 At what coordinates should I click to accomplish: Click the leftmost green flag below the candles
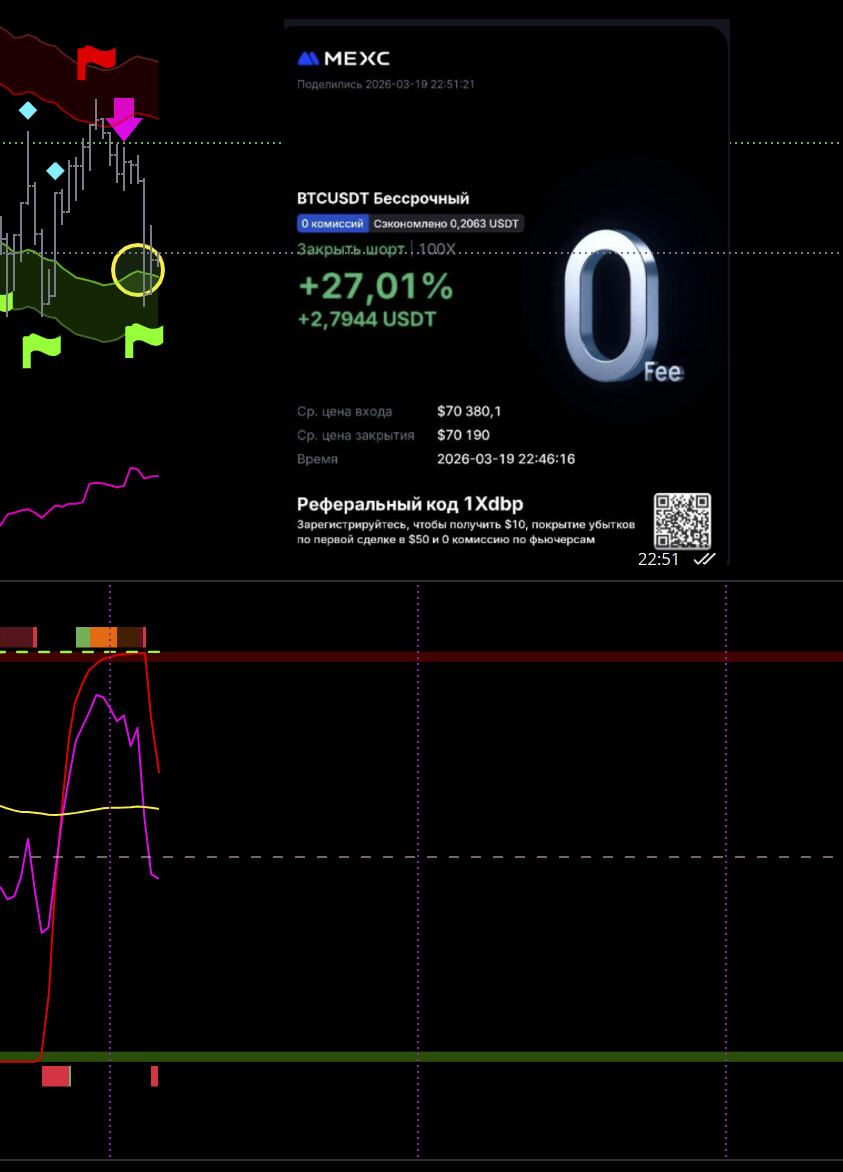[x=41, y=348]
